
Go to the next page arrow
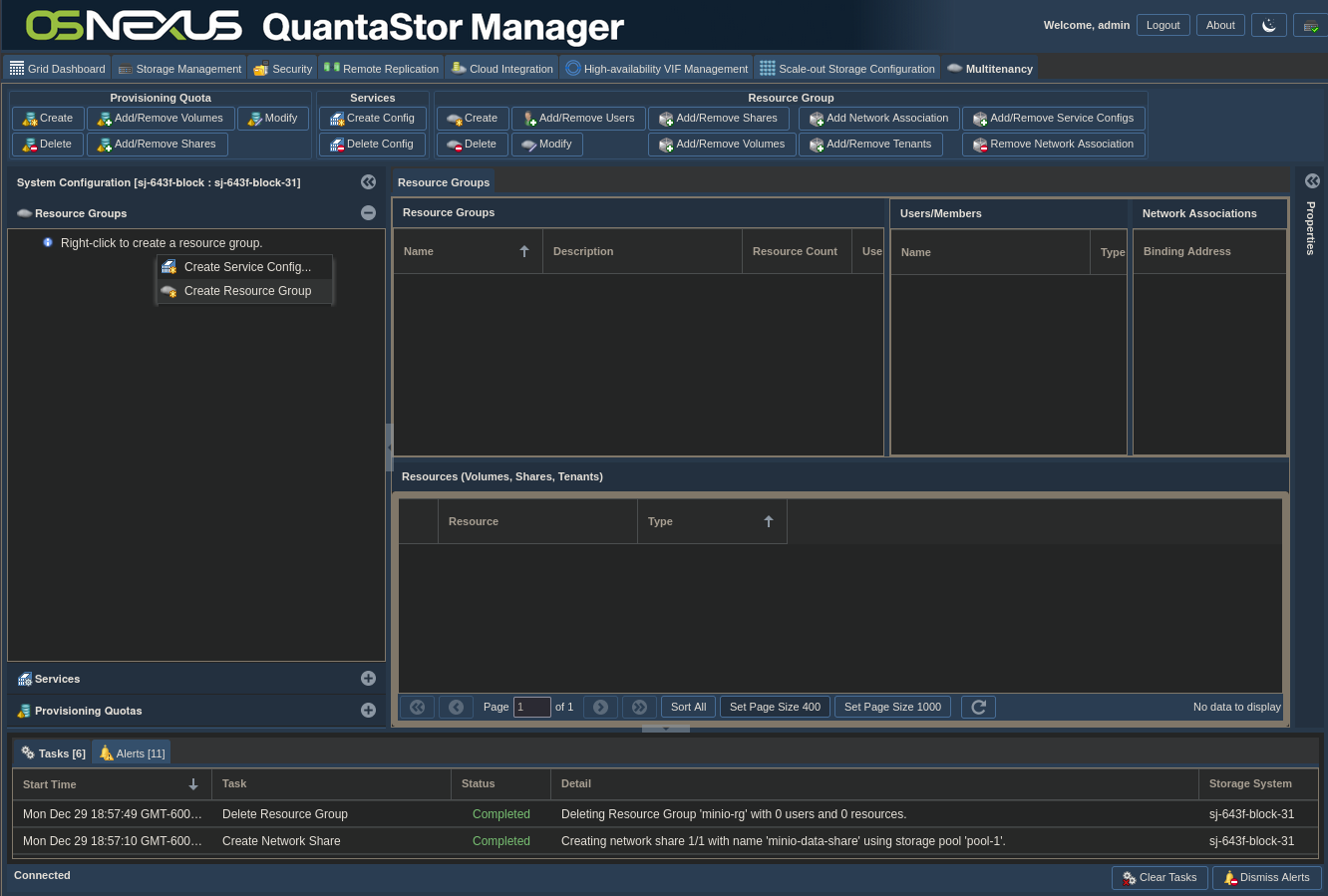[x=600, y=707]
